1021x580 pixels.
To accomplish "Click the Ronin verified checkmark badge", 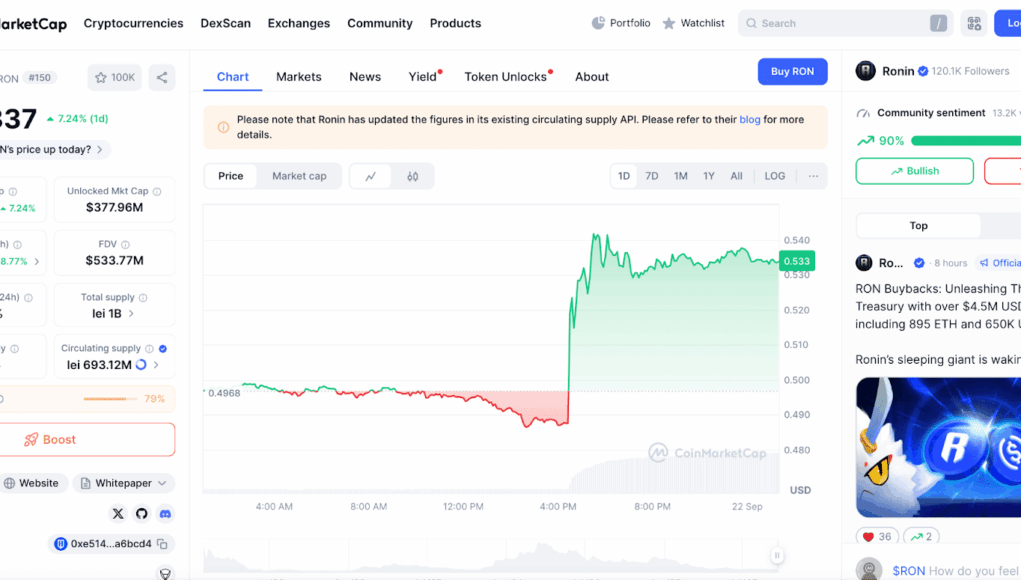I will [x=923, y=72].
